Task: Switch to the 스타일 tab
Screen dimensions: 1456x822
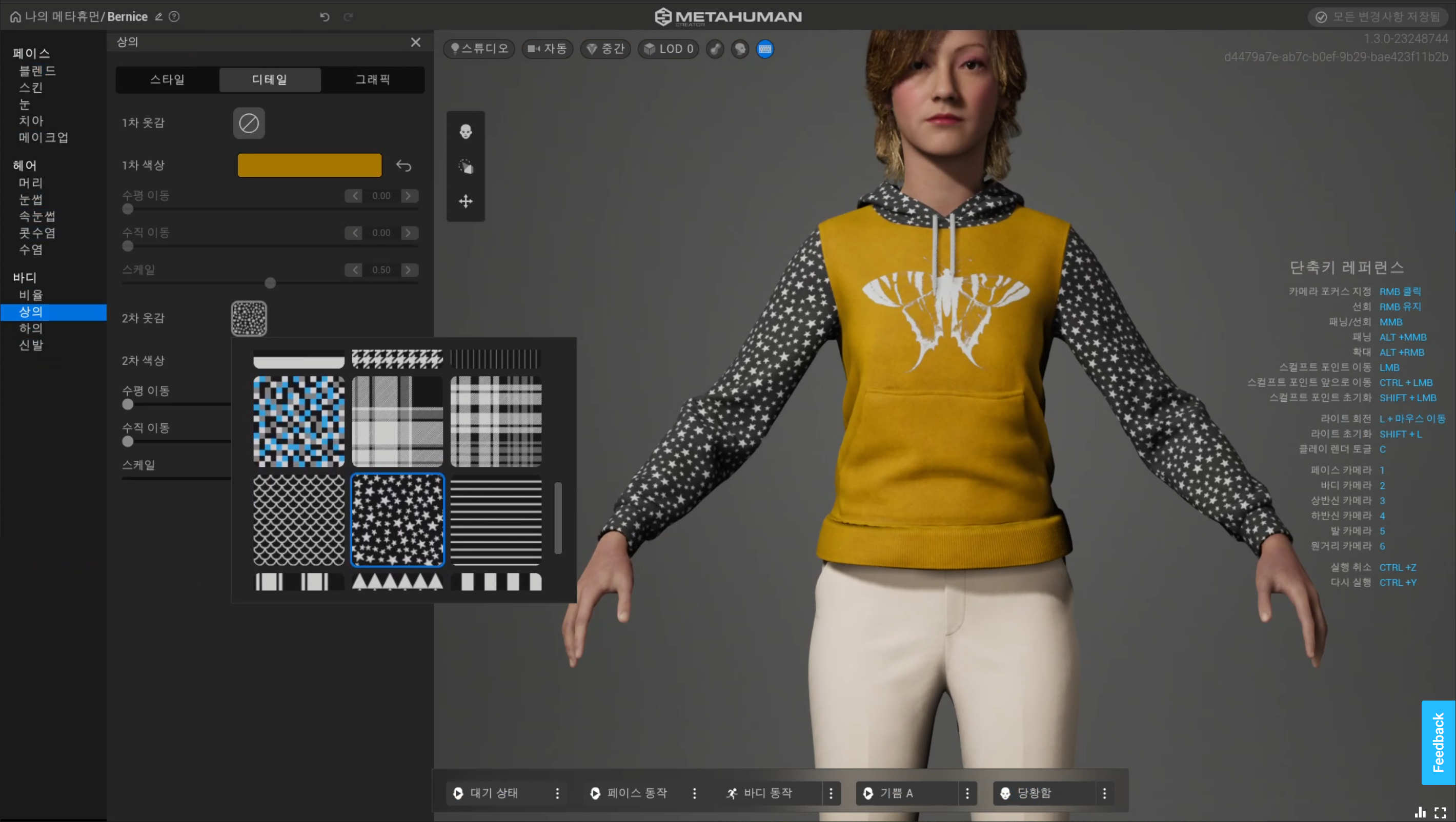Action: pos(167,79)
